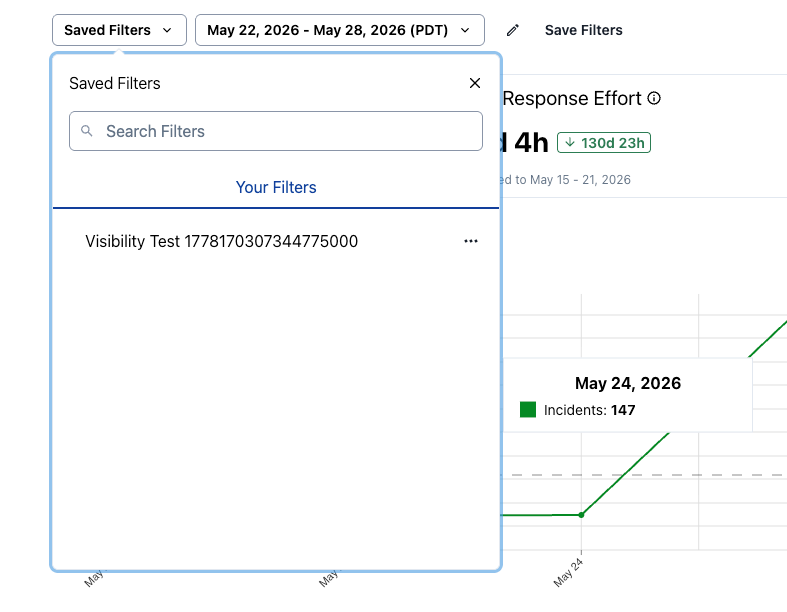Click the May 24 data point on the chart

tap(581, 515)
